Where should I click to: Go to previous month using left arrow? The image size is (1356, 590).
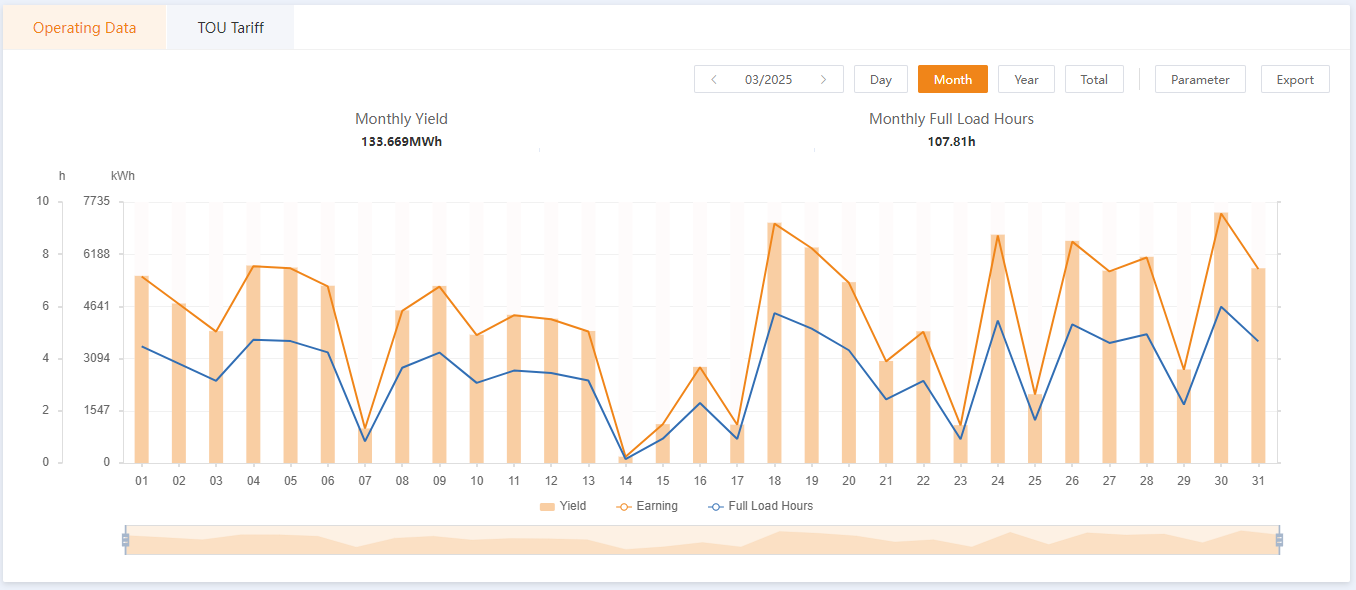[x=713, y=80]
